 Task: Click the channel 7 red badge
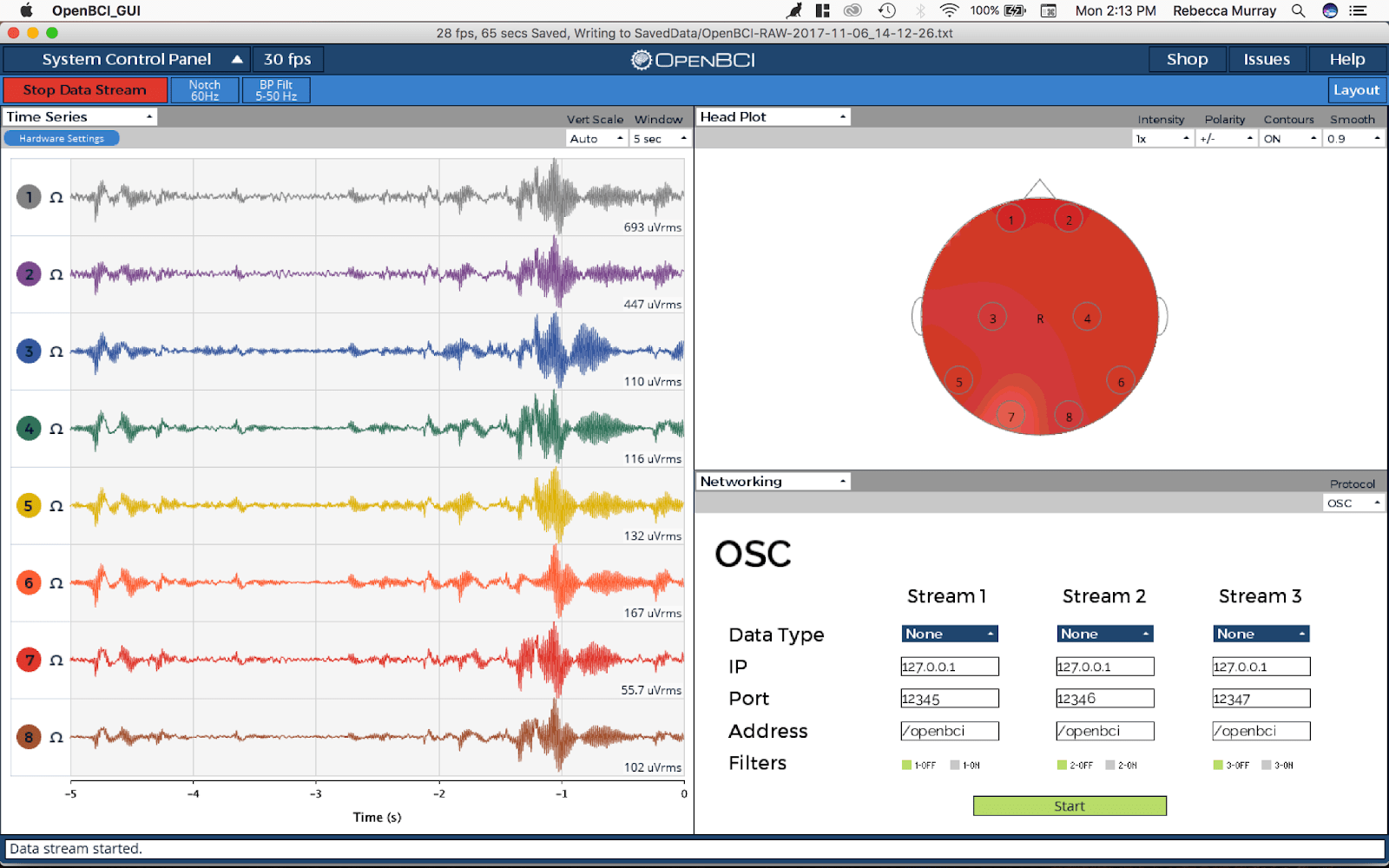pos(29,660)
